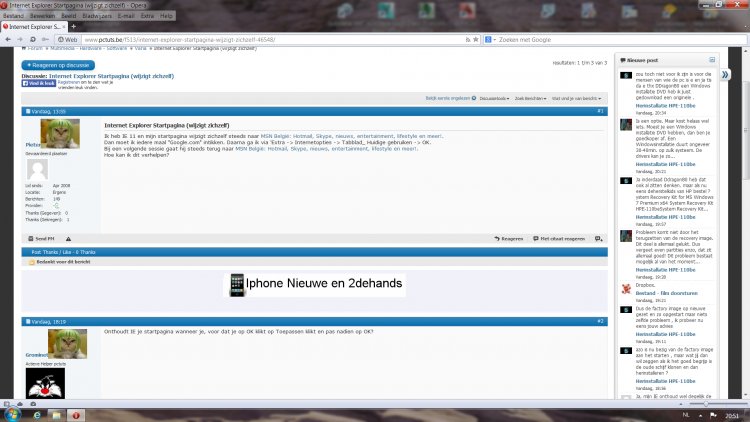
Task: Open the Iphone Nieuwe en 2dehands banner
Action: coord(315,285)
